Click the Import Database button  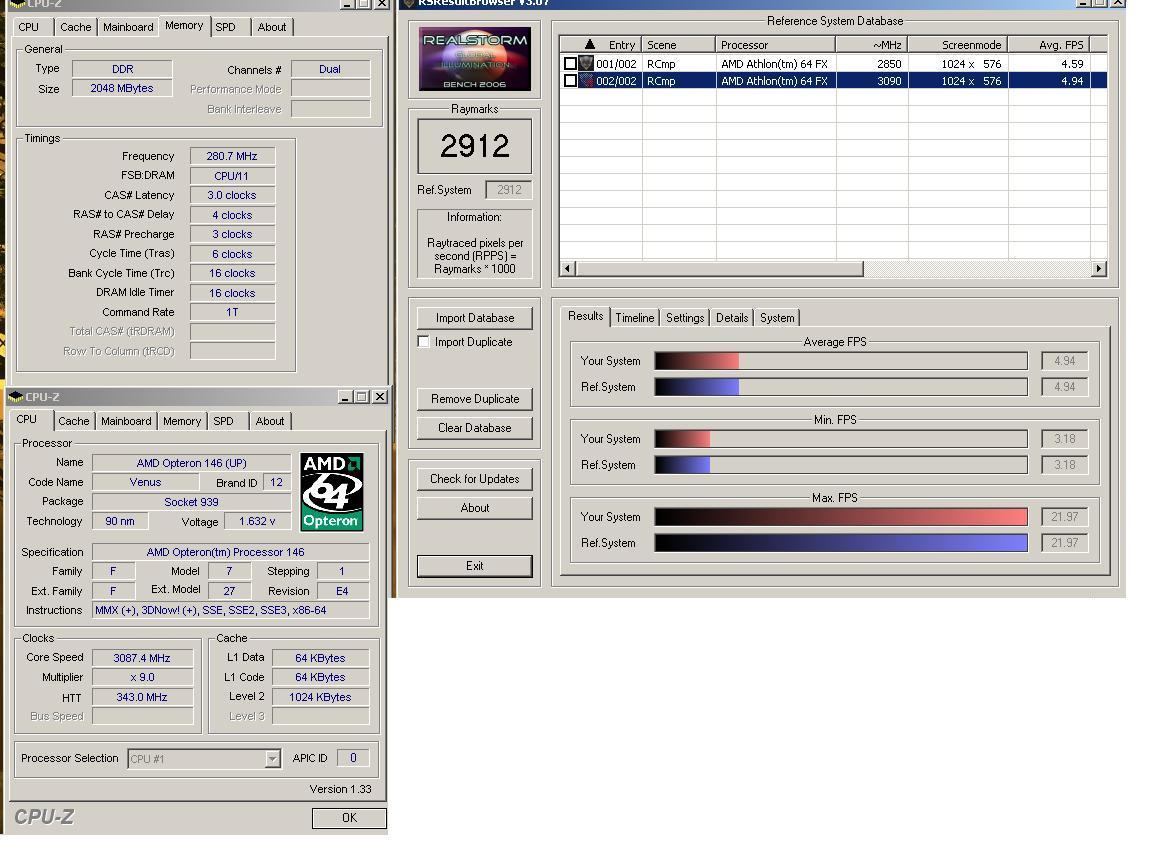click(x=475, y=317)
